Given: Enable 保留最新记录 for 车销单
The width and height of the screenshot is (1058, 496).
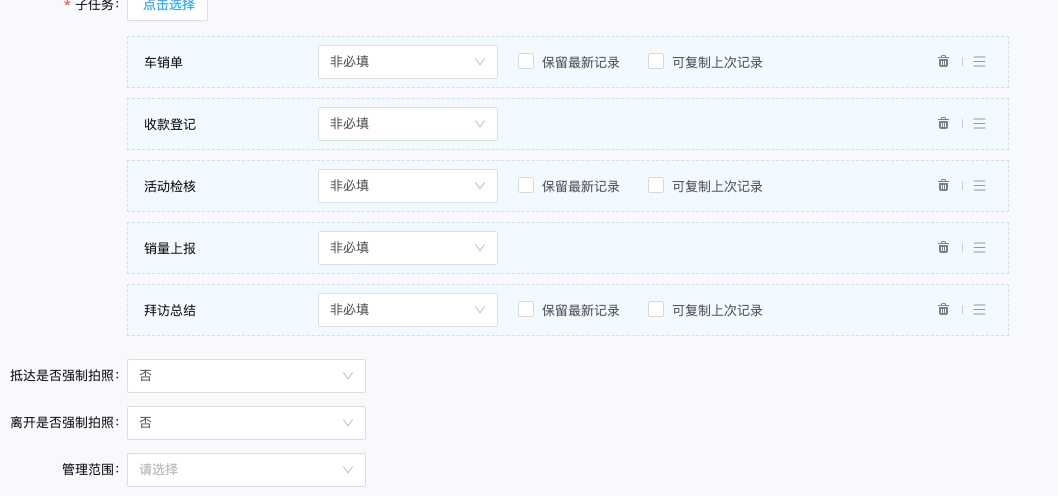Looking at the screenshot, I should click(526, 61).
